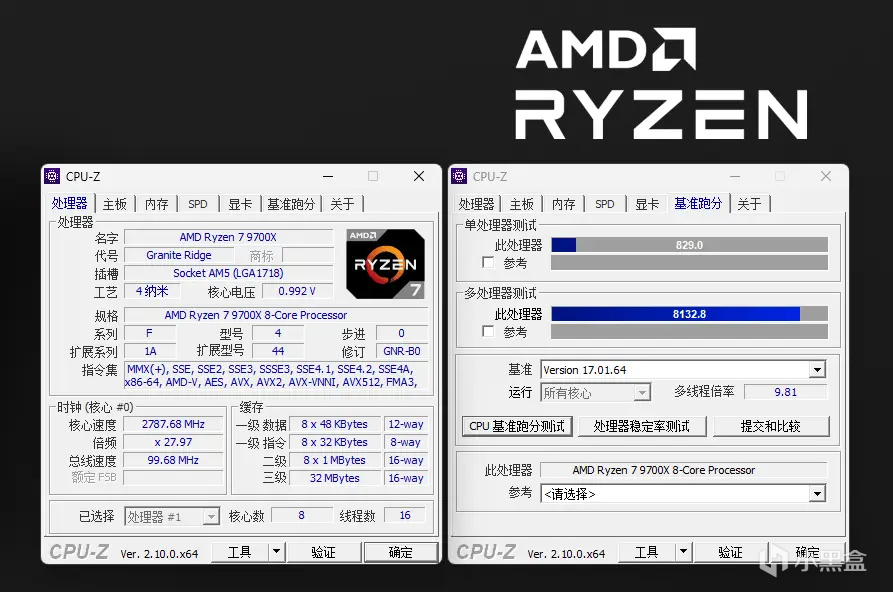Open the 参考 <请选择> dropdown
893x592 pixels.
817,493
